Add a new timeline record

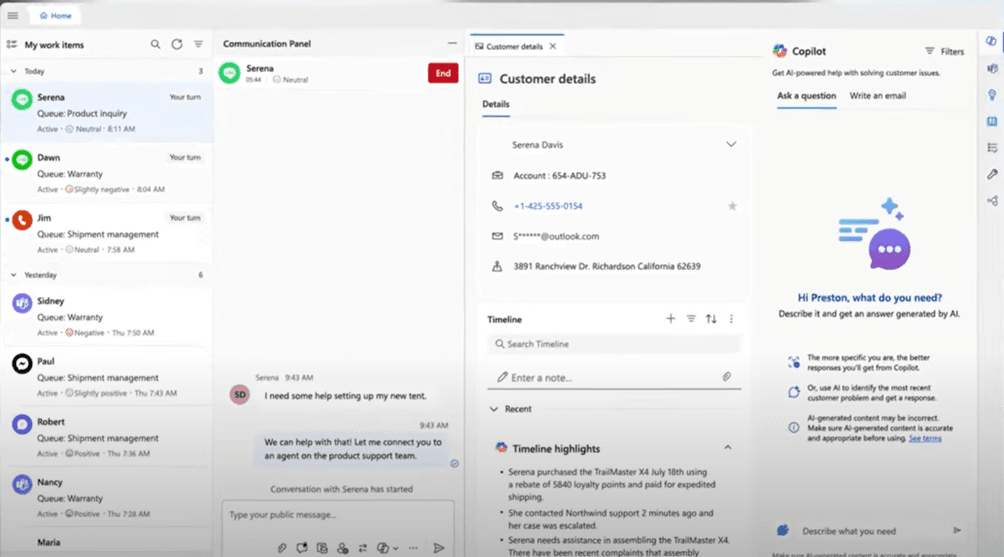pyautogui.click(x=670, y=319)
